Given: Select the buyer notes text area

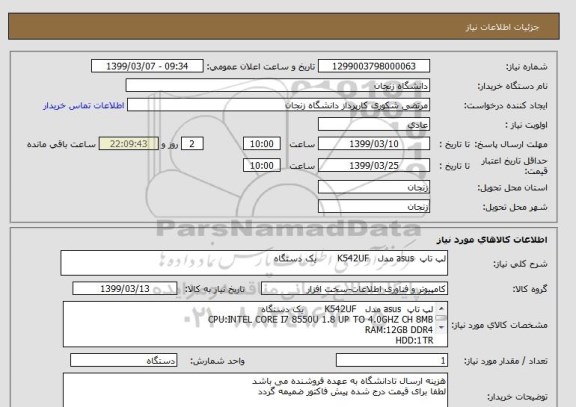Looking at the screenshot, I should point(255,390).
